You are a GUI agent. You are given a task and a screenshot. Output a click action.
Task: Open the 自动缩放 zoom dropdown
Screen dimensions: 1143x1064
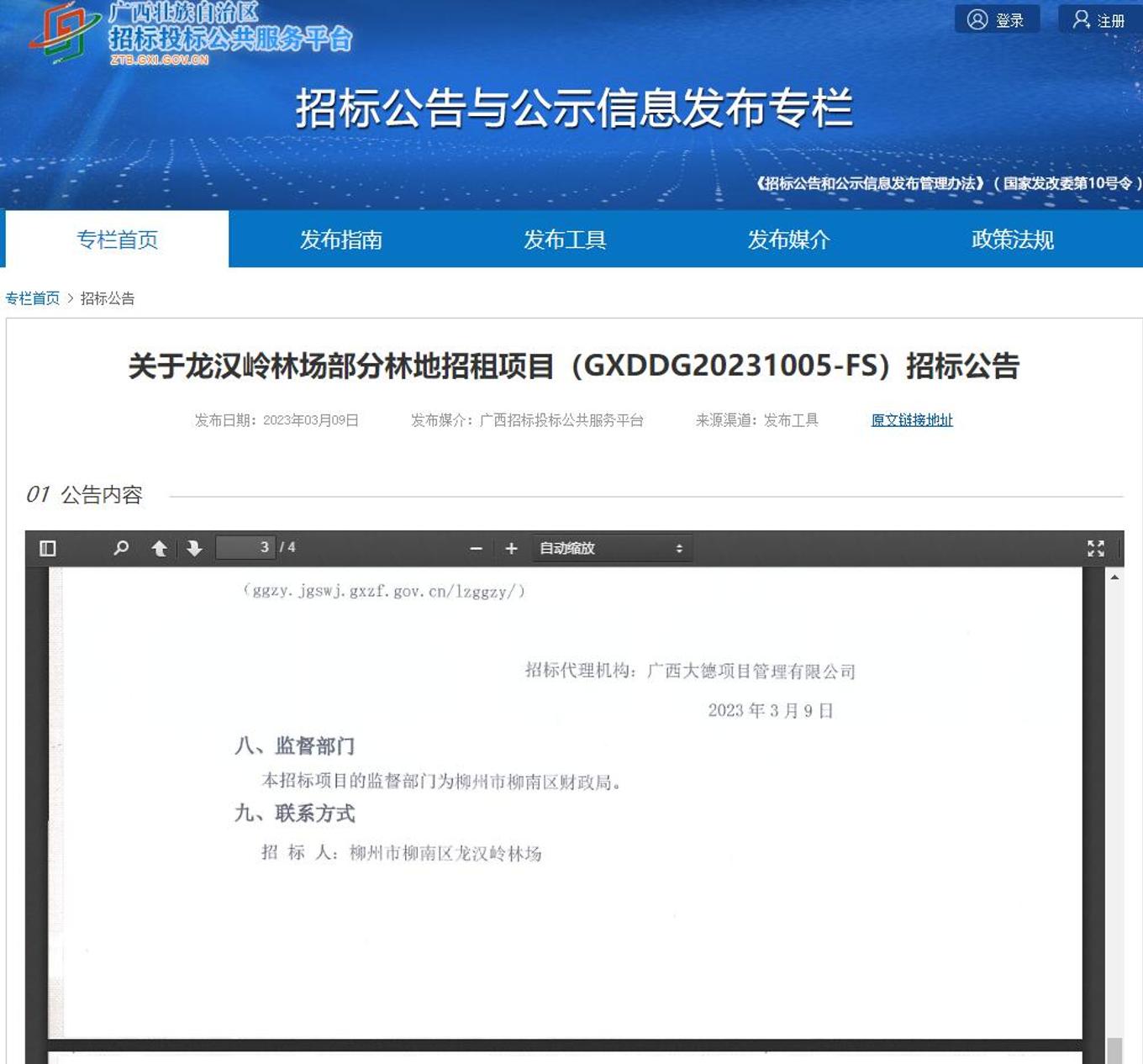pos(611,549)
